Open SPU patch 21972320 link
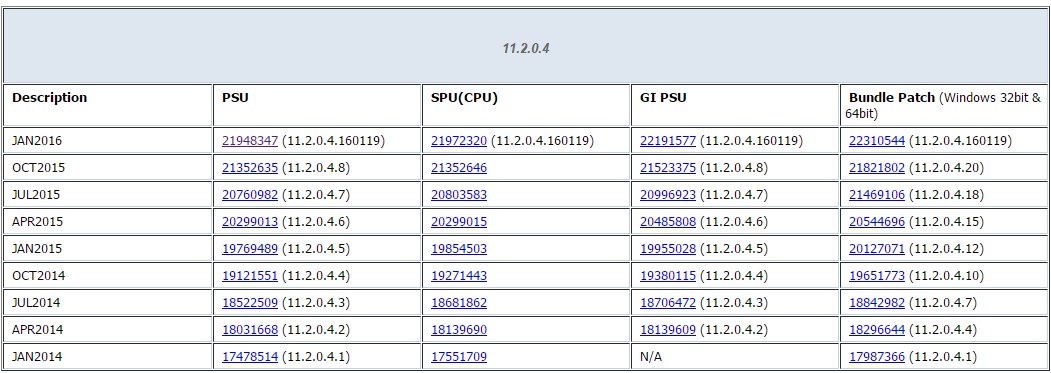 [x=459, y=141]
